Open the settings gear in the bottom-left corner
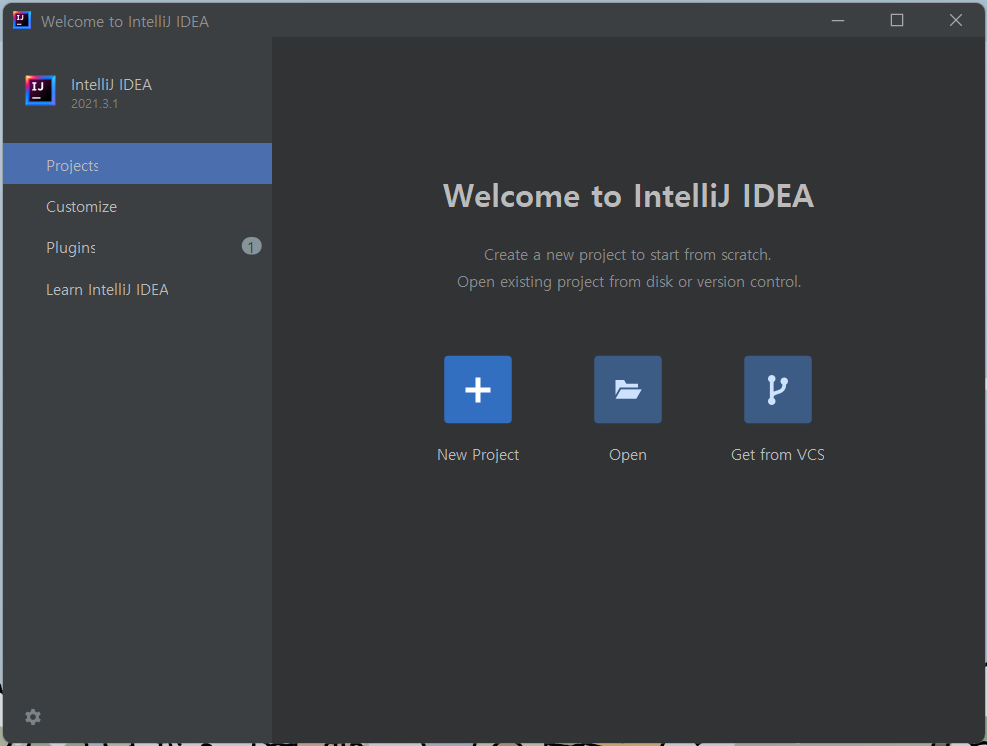 pyautogui.click(x=33, y=716)
